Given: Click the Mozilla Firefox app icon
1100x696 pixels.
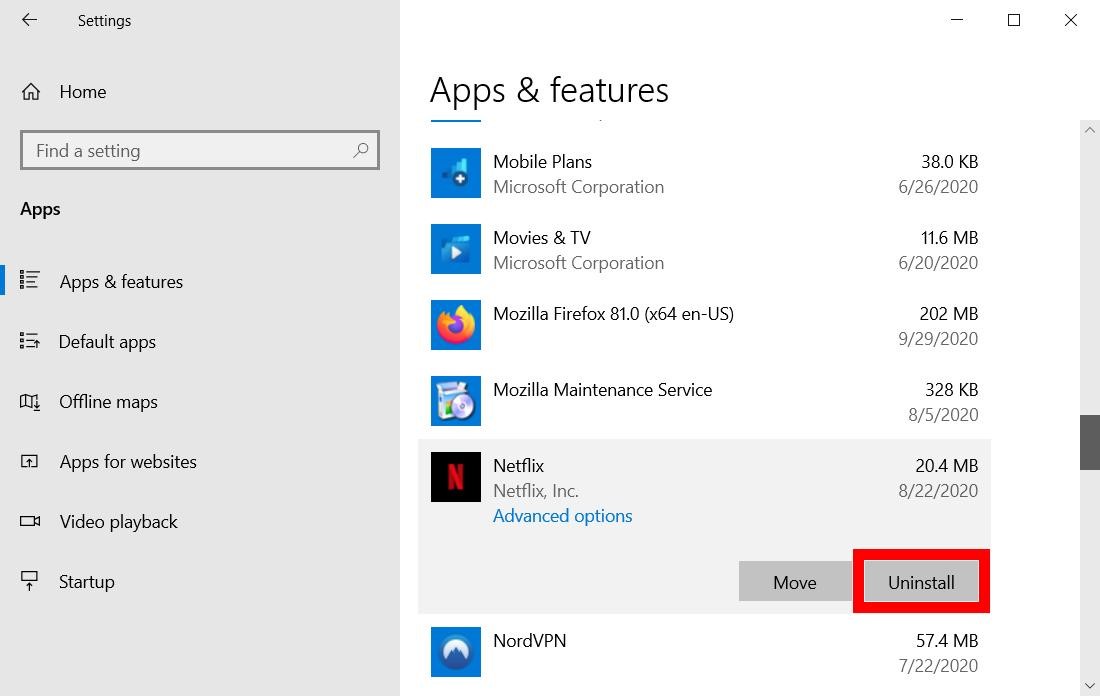Looking at the screenshot, I should tap(456, 325).
